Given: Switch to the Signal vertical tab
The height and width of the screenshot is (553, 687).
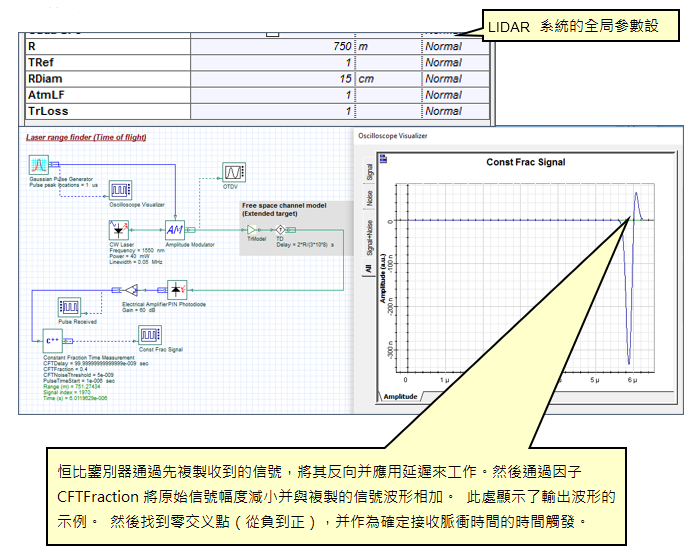Looking at the screenshot, I should pos(369,172).
